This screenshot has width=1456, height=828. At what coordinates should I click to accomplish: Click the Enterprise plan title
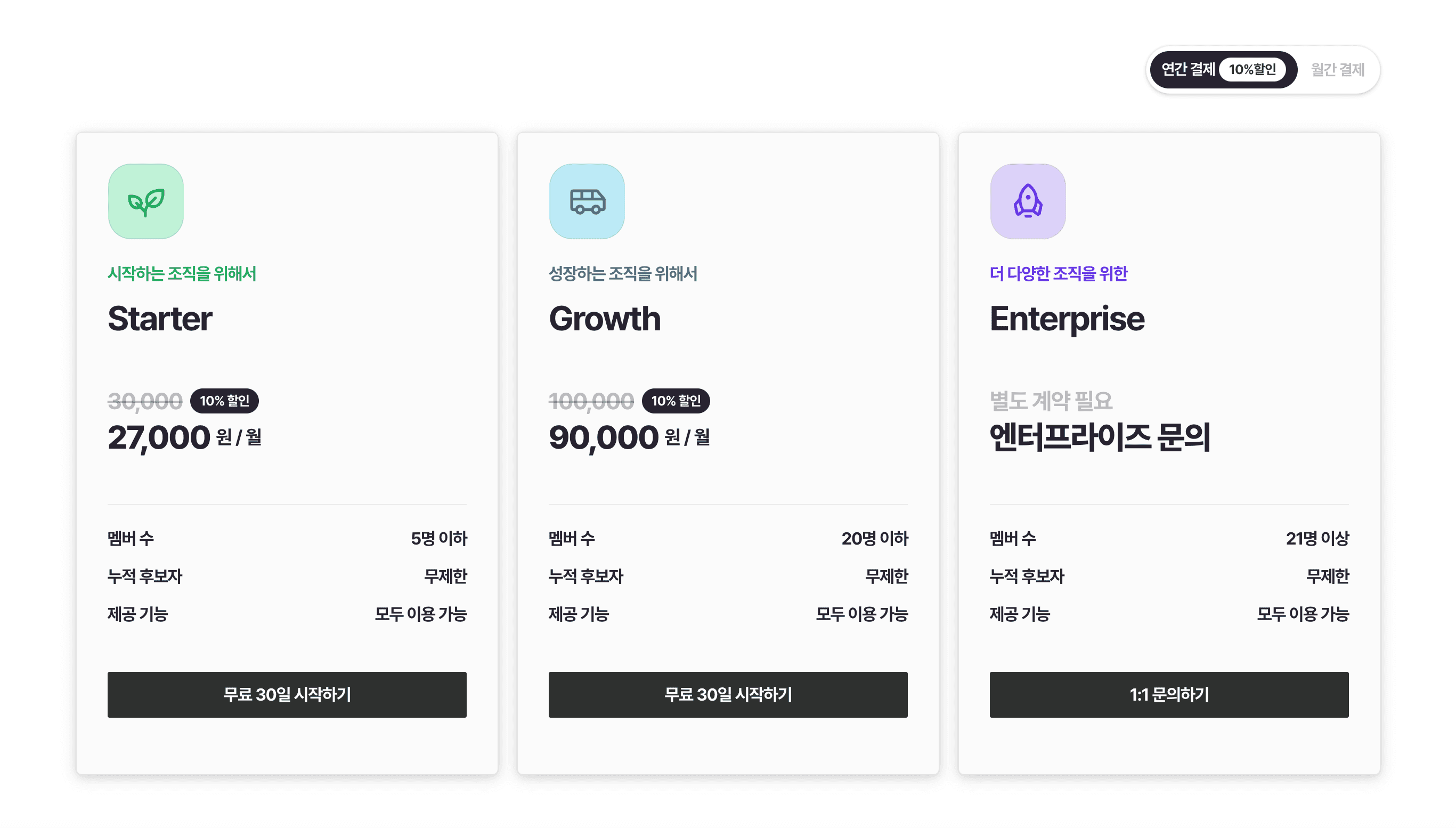click(x=1067, y=319)
